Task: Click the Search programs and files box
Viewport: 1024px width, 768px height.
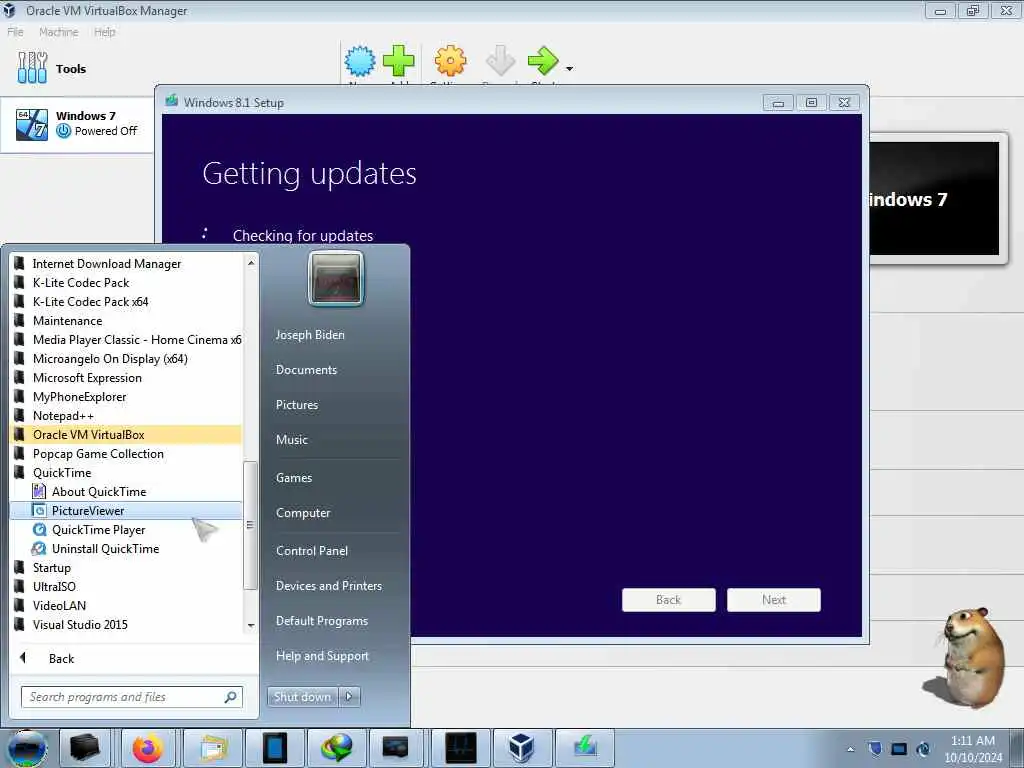Action: 131,697
